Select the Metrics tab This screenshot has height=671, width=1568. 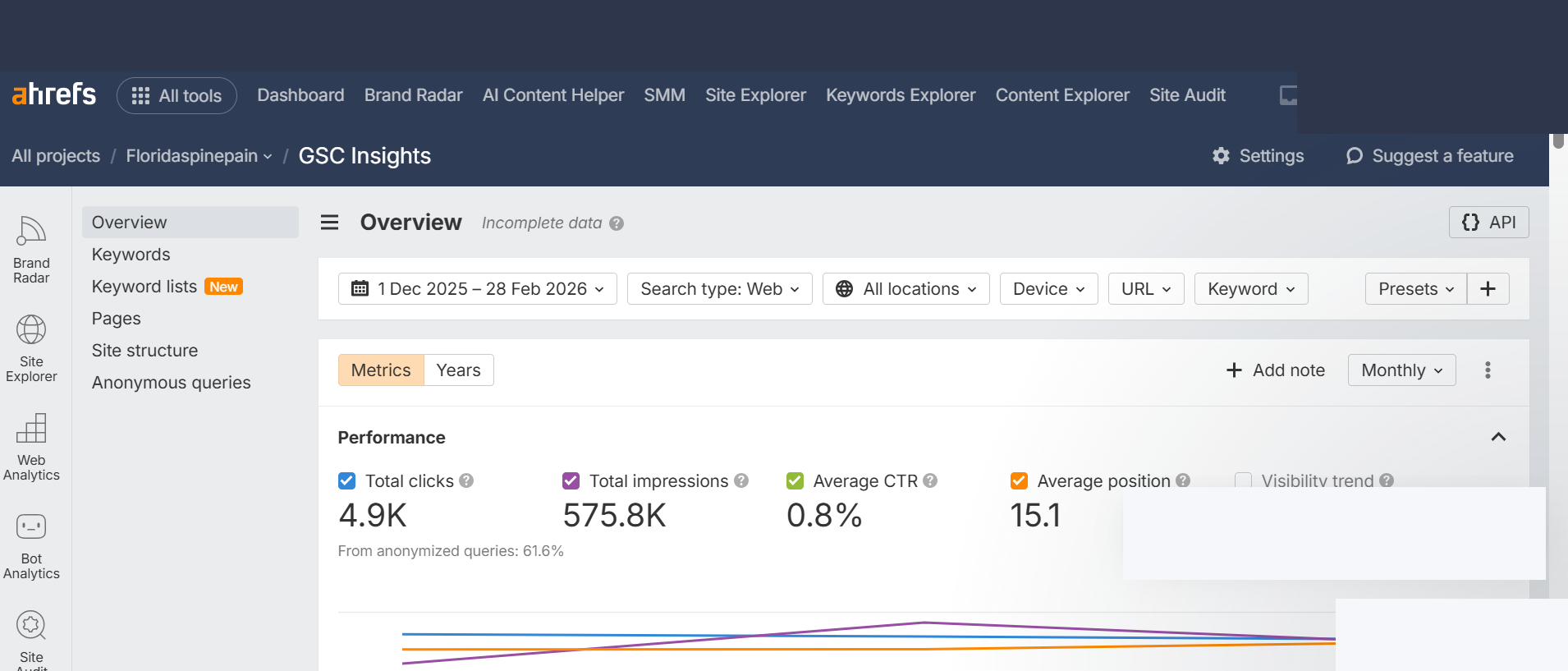381,370
